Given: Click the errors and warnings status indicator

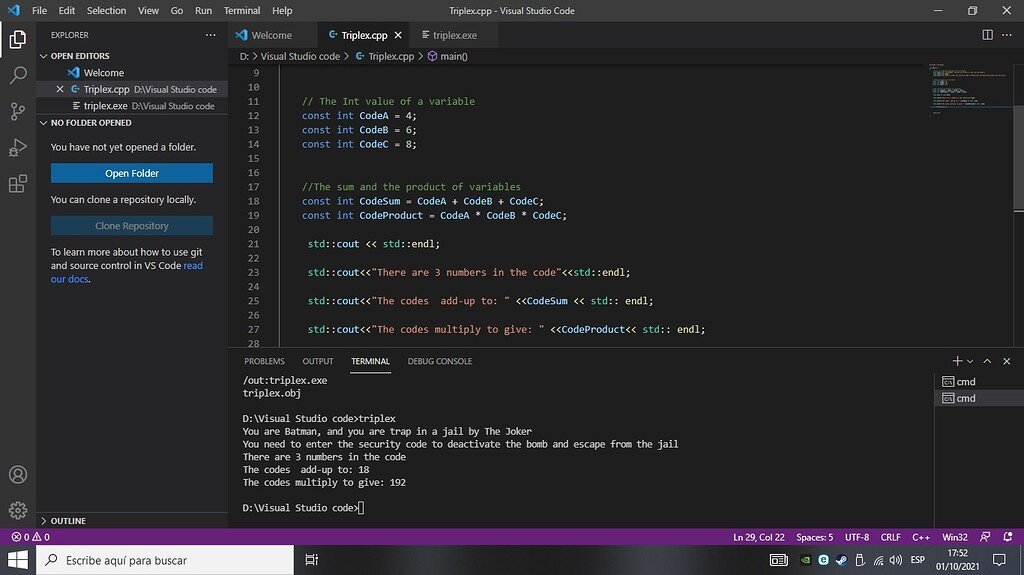Looking at the screenshot, I should pyautogui.click(x=29, y=537).
